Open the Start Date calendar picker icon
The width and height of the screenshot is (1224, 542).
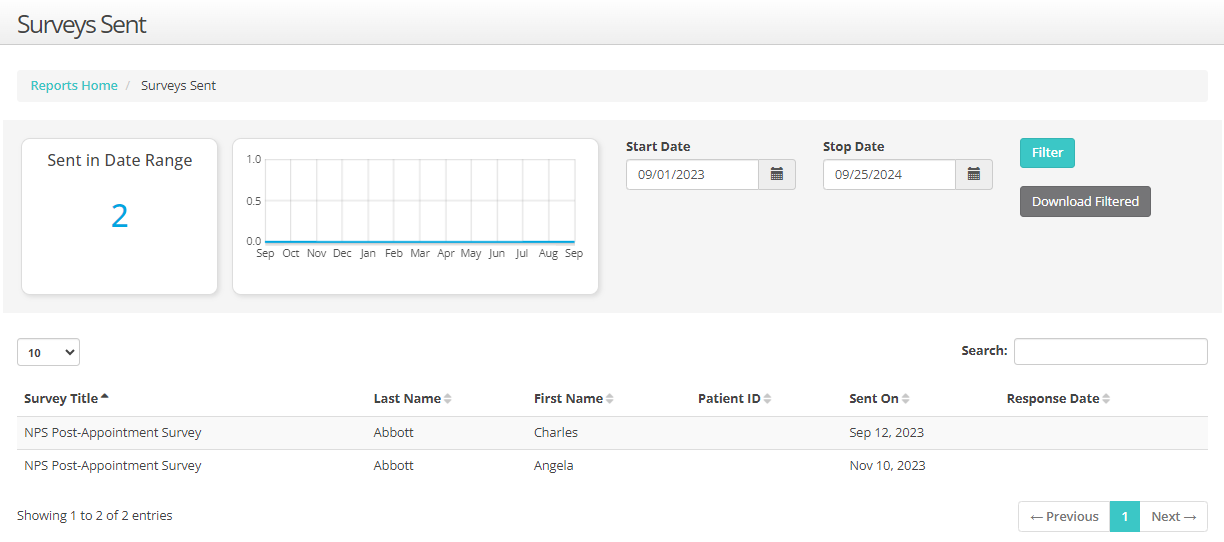pos(777,175)
